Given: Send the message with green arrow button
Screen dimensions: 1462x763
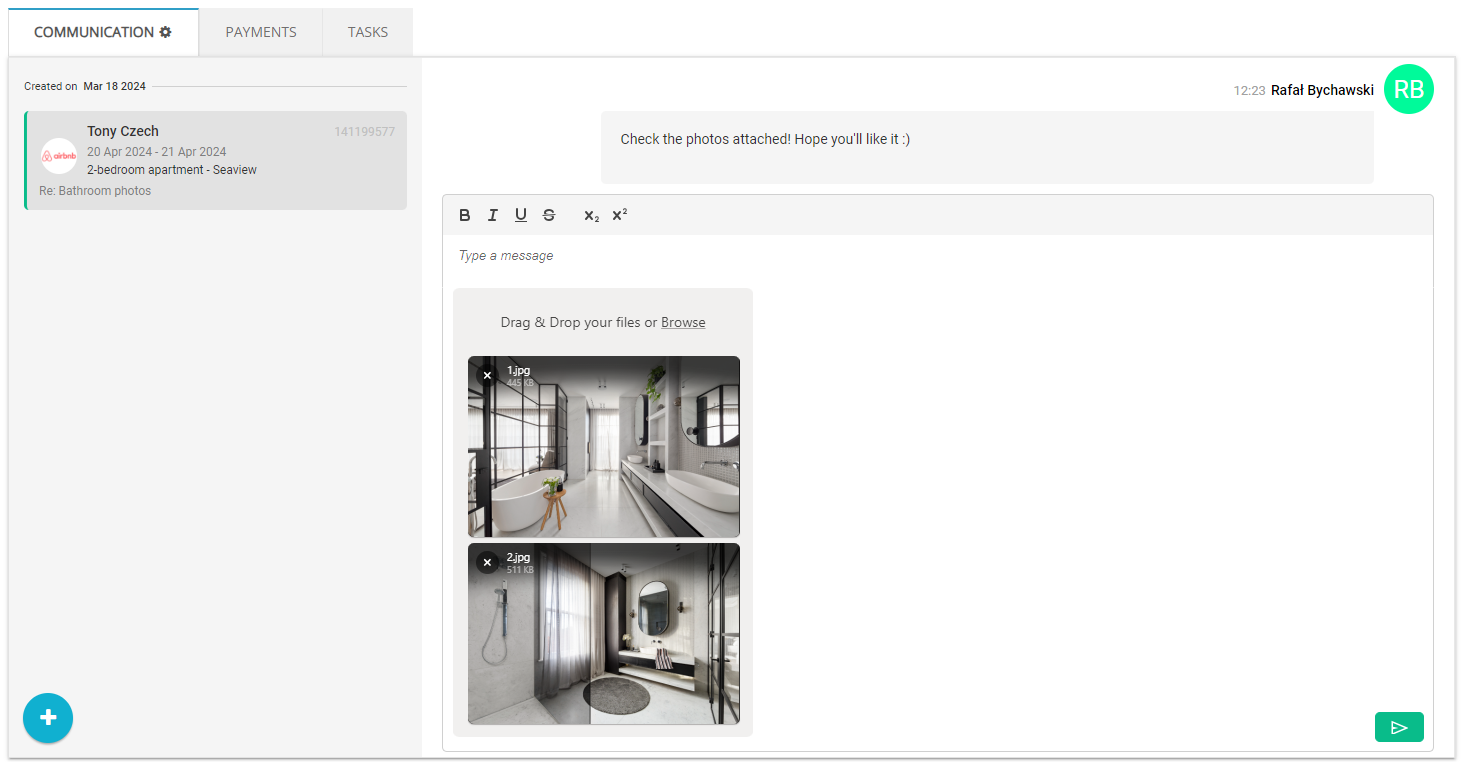Looking at the screenshot, I should click(1399, 727).
